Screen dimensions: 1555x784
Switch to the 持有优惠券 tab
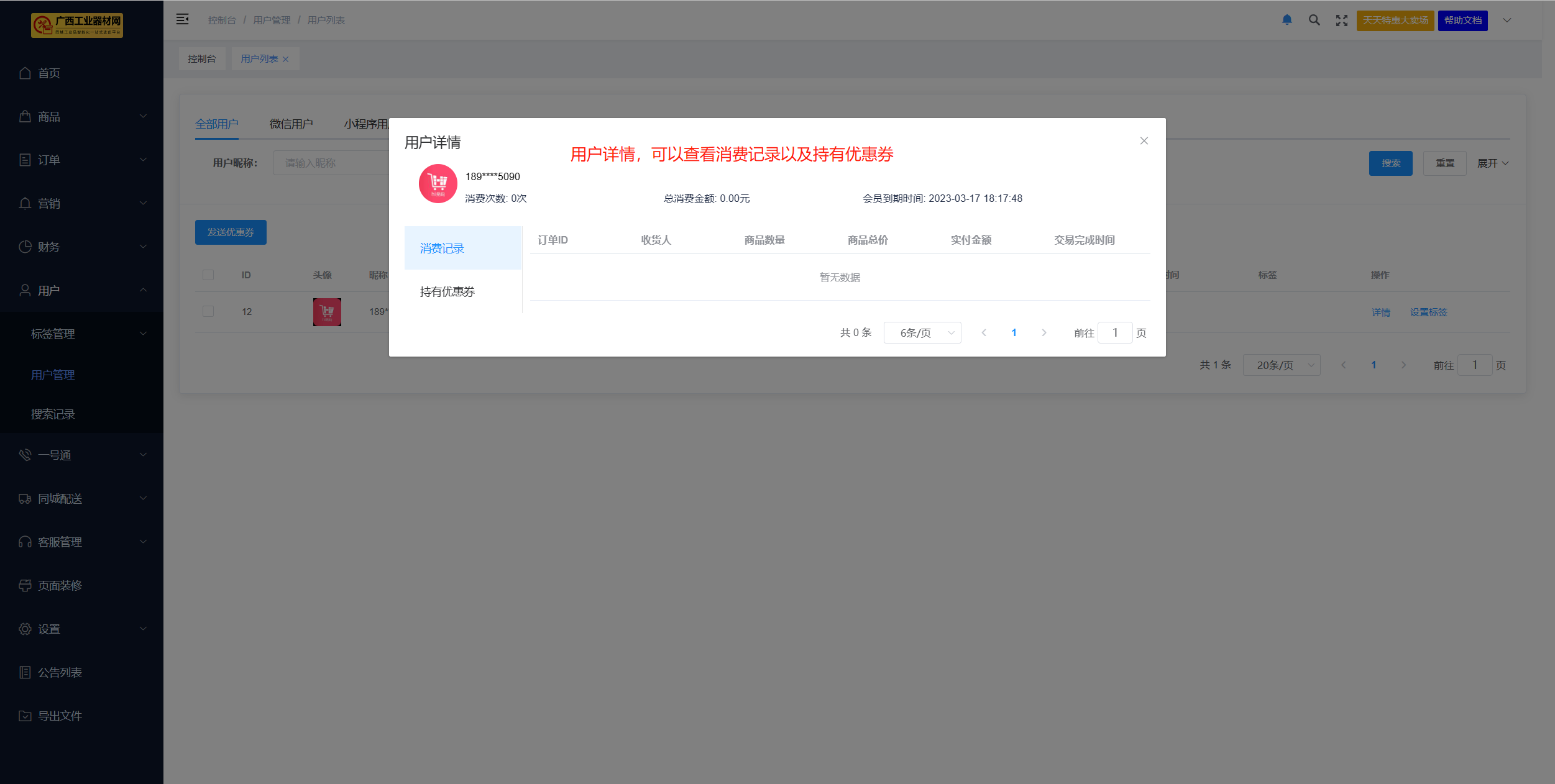pos(447,291)
